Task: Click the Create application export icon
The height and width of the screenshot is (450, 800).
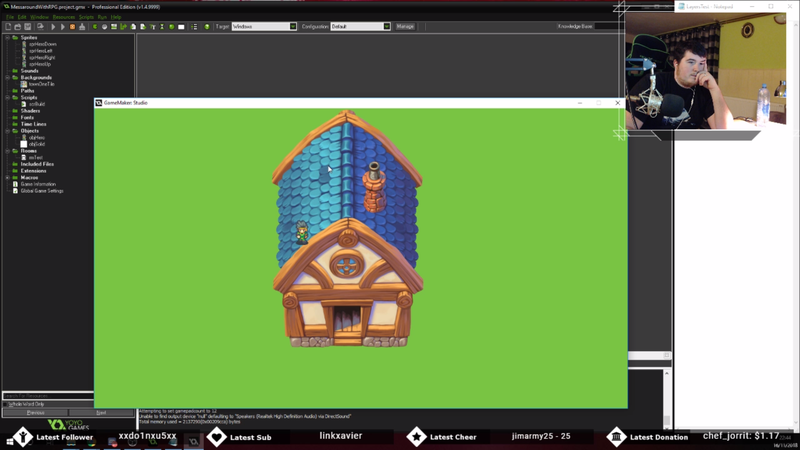Action: [40, 27]
